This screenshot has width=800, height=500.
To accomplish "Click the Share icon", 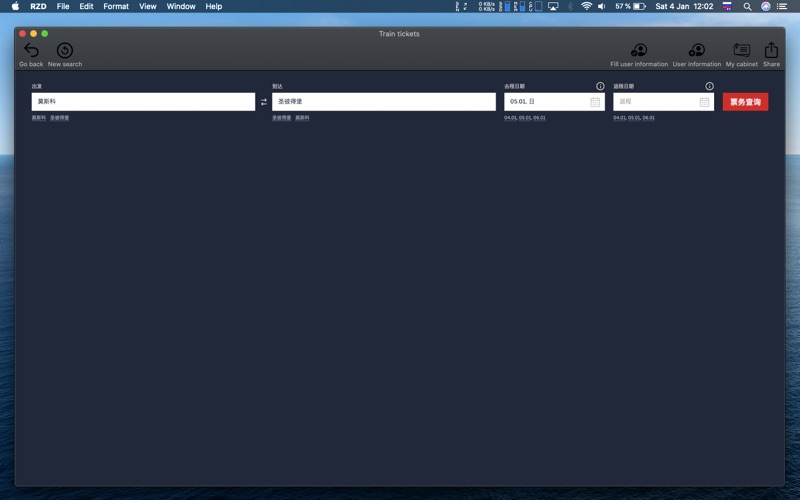I will pos(771,51).
